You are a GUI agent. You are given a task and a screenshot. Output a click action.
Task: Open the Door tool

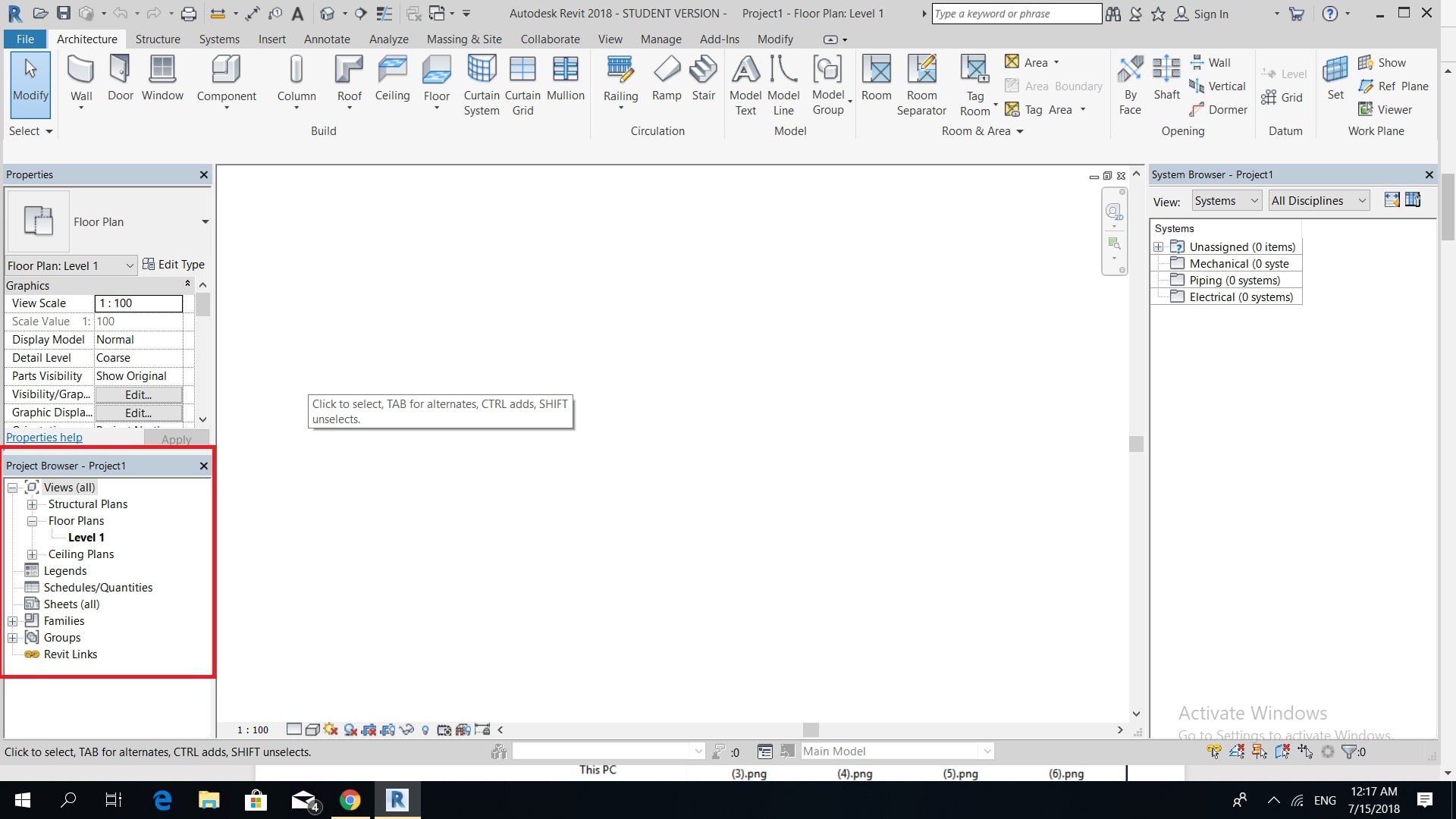(120, 80)
